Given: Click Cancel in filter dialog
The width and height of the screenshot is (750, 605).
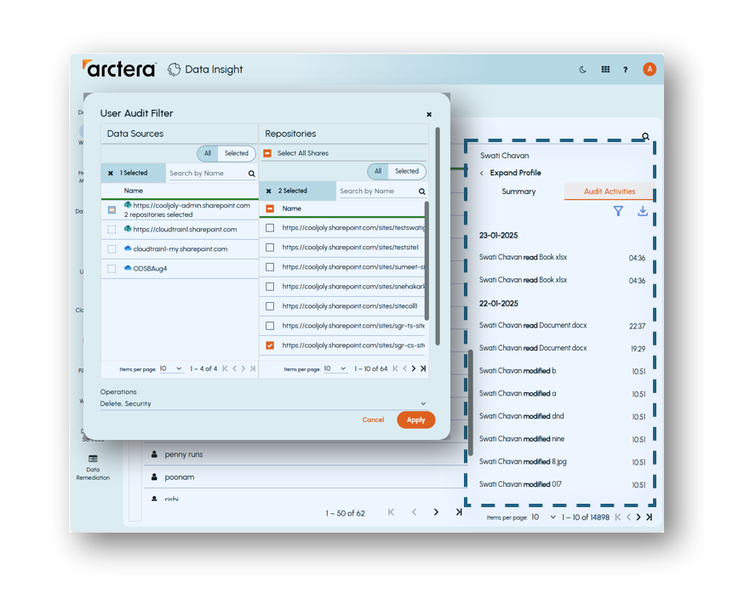Looking at the screenshot, I should (x=373, y=420).
